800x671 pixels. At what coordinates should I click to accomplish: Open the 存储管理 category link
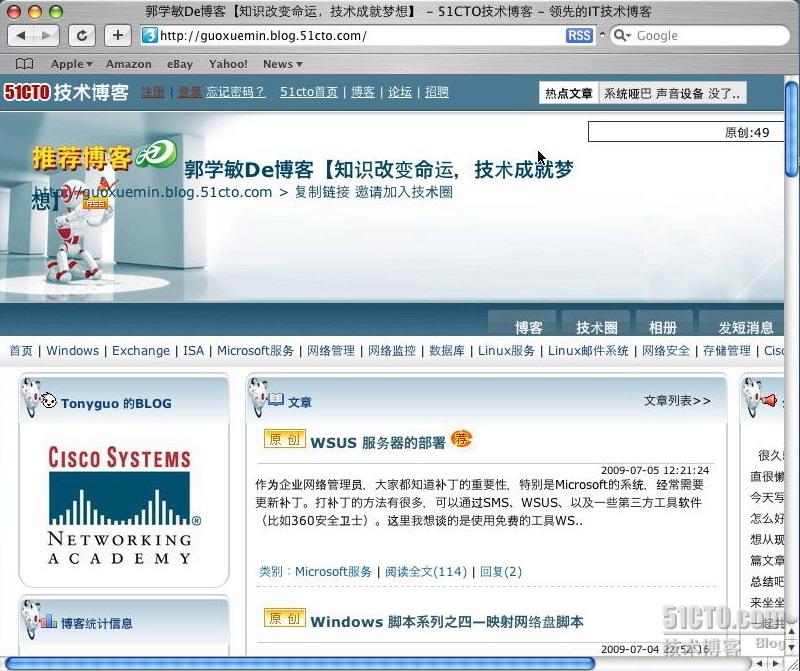727,351
